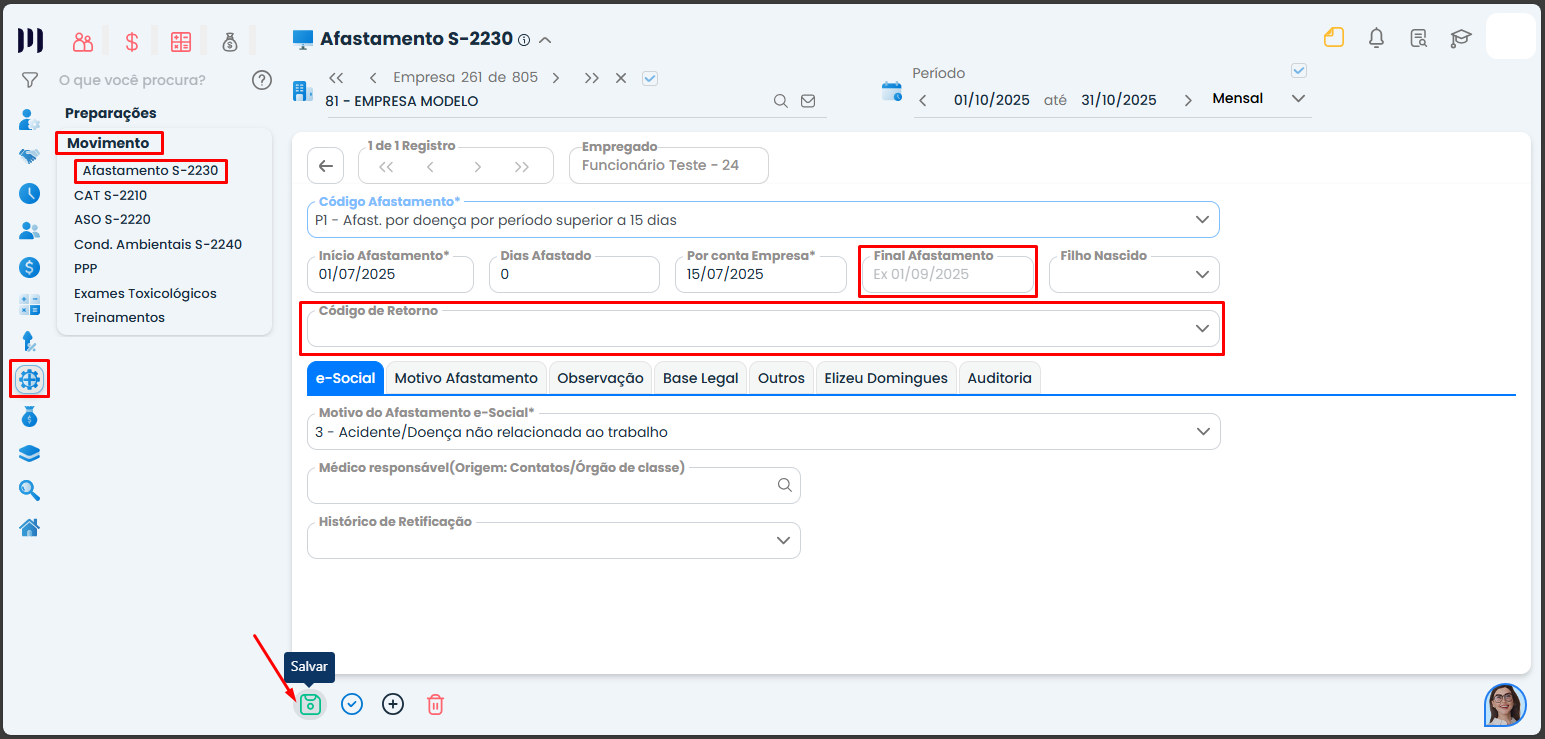Screen dimensions: 1545x739
Task: Open CAT S-2210 in Movimento menu
Action: click(110, 195)
